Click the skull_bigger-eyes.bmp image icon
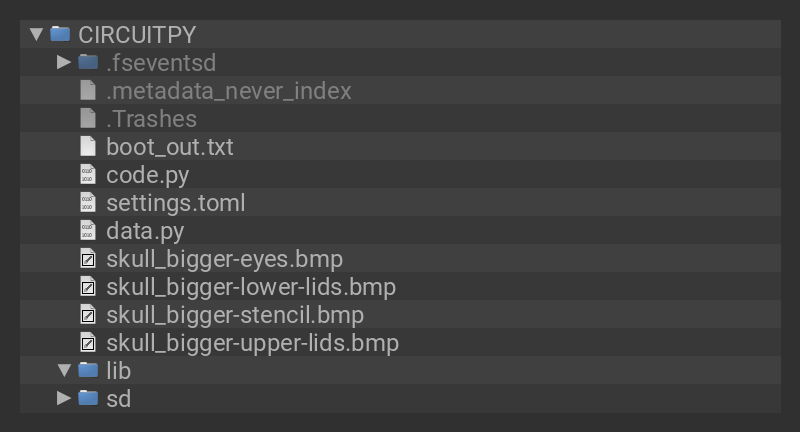The height and width of the screenshot is (432, 800). pos(88,259)
